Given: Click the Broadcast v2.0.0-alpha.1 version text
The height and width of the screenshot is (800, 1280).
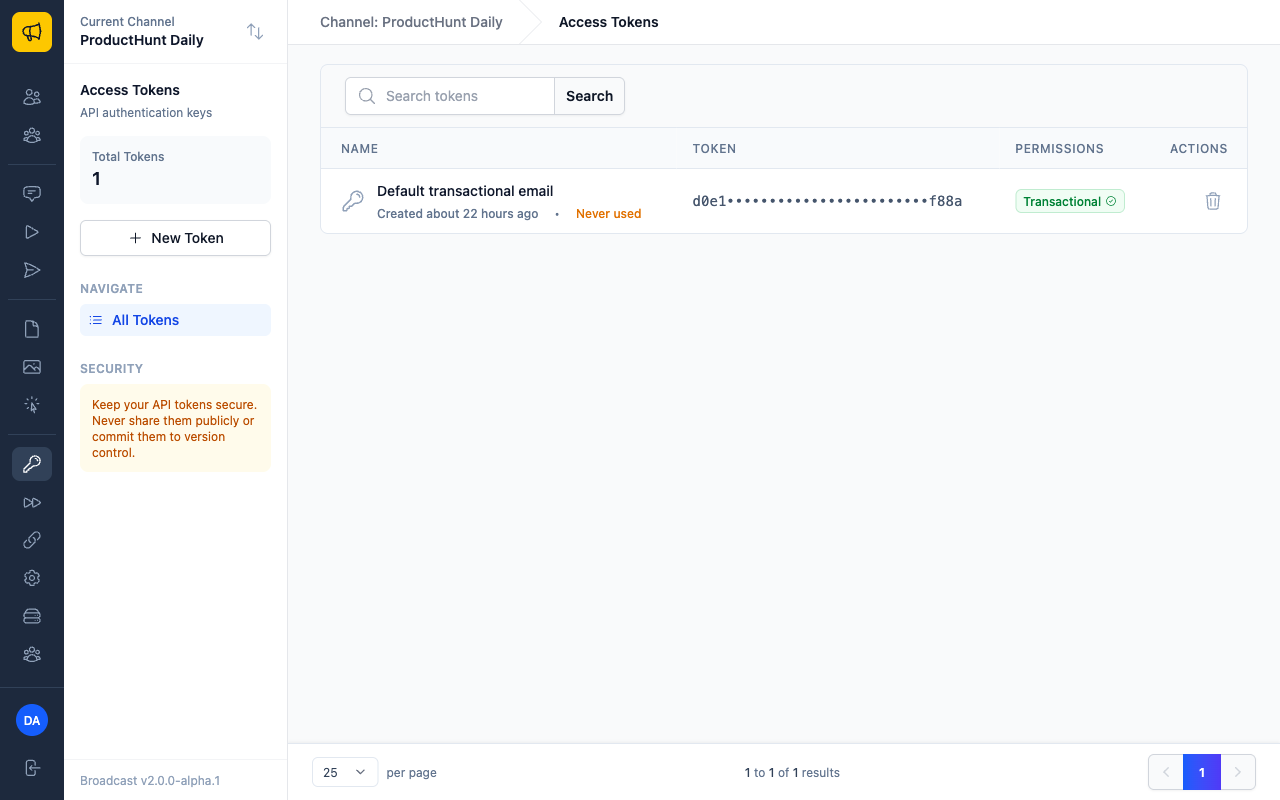Looking at the screenshot, I should pyautogui.click(x=150, y=780).
